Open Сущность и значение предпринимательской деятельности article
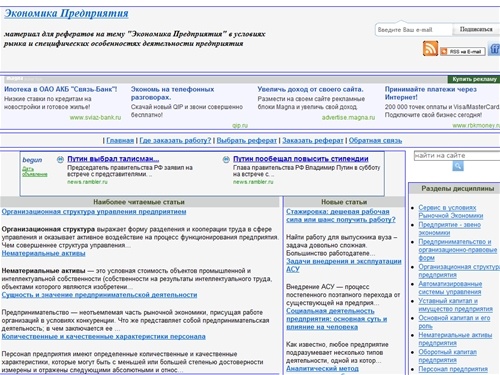The image size is (500, 375). 99,295
